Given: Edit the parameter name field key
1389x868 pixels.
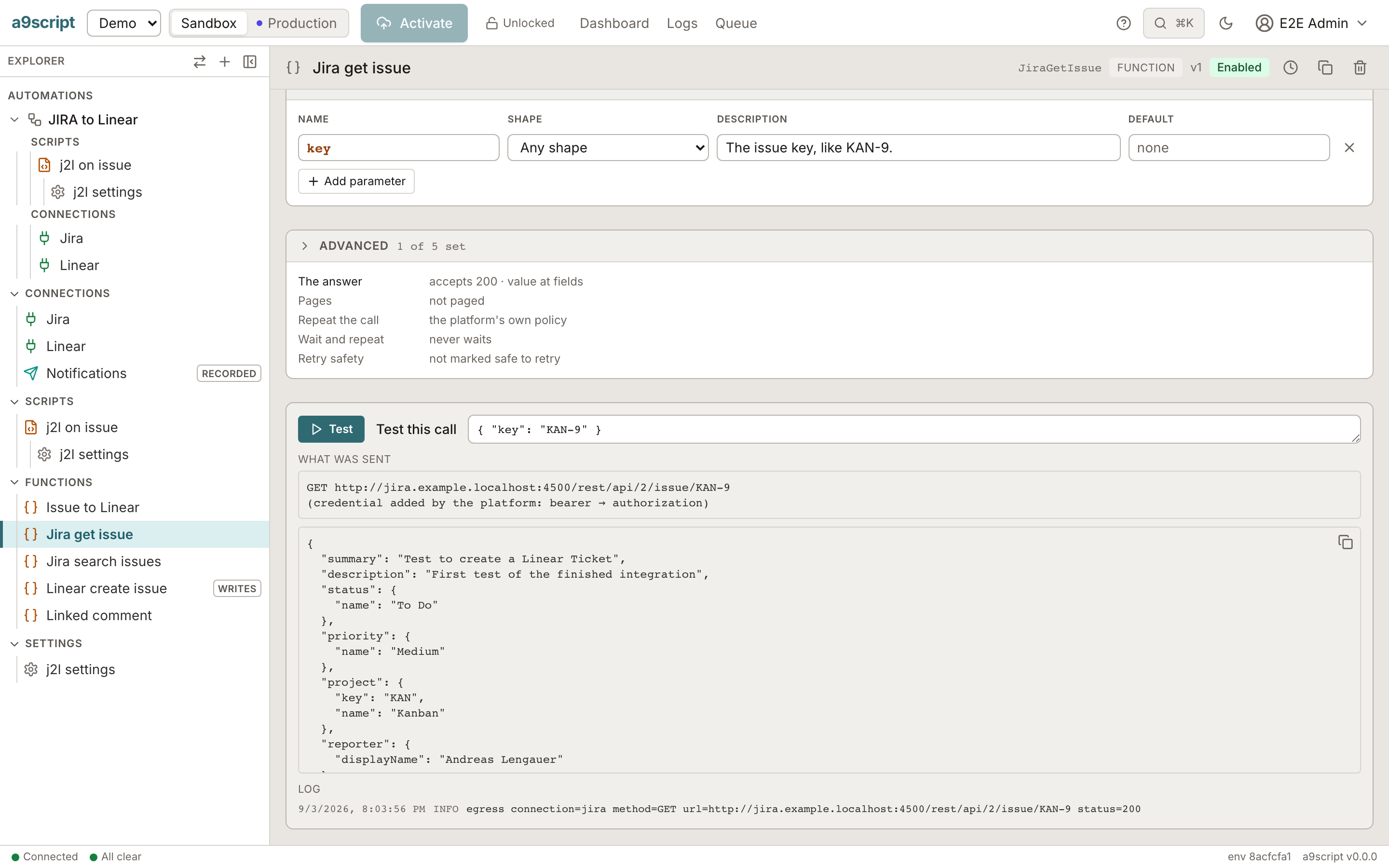Looking at the screenshot, I should click(398, 148).
